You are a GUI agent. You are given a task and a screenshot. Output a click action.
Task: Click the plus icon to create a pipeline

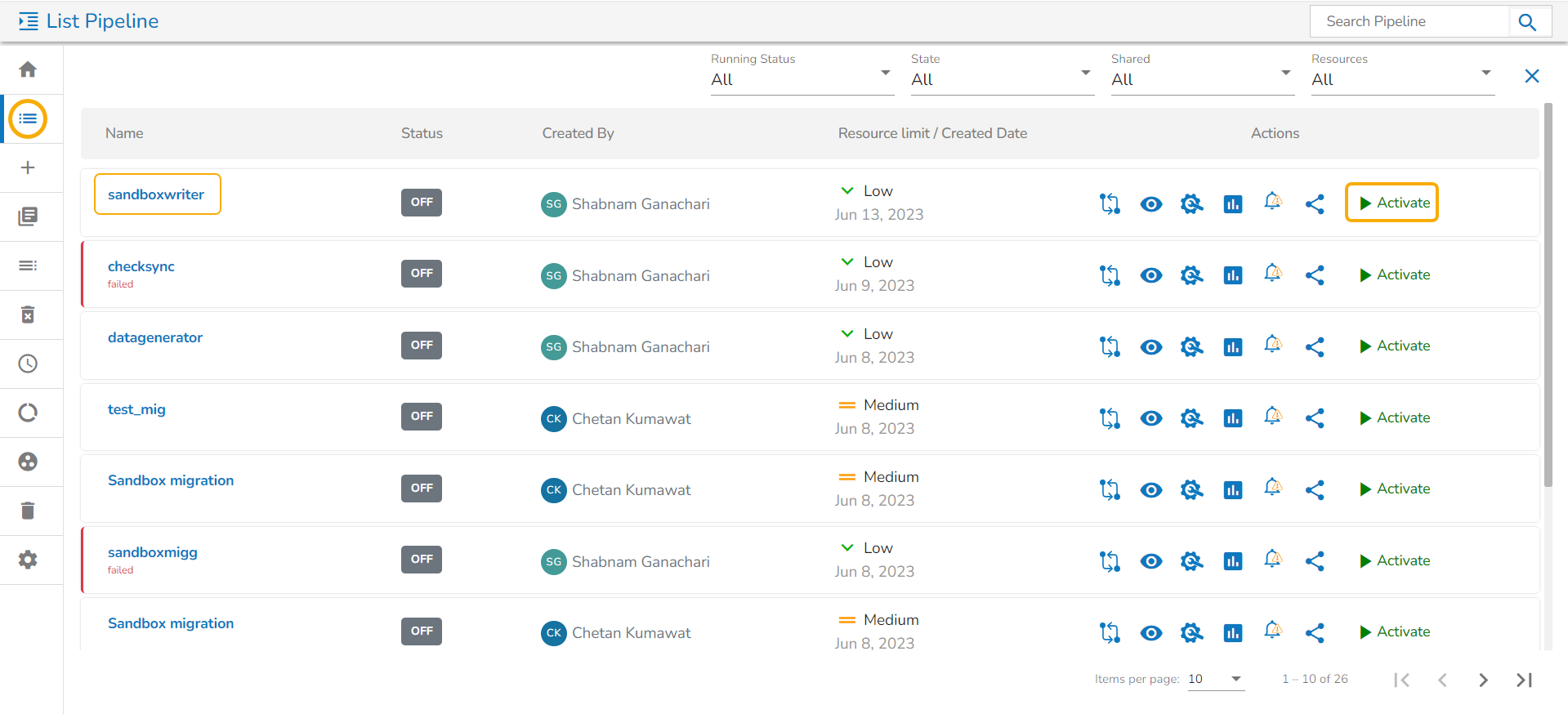28,167
